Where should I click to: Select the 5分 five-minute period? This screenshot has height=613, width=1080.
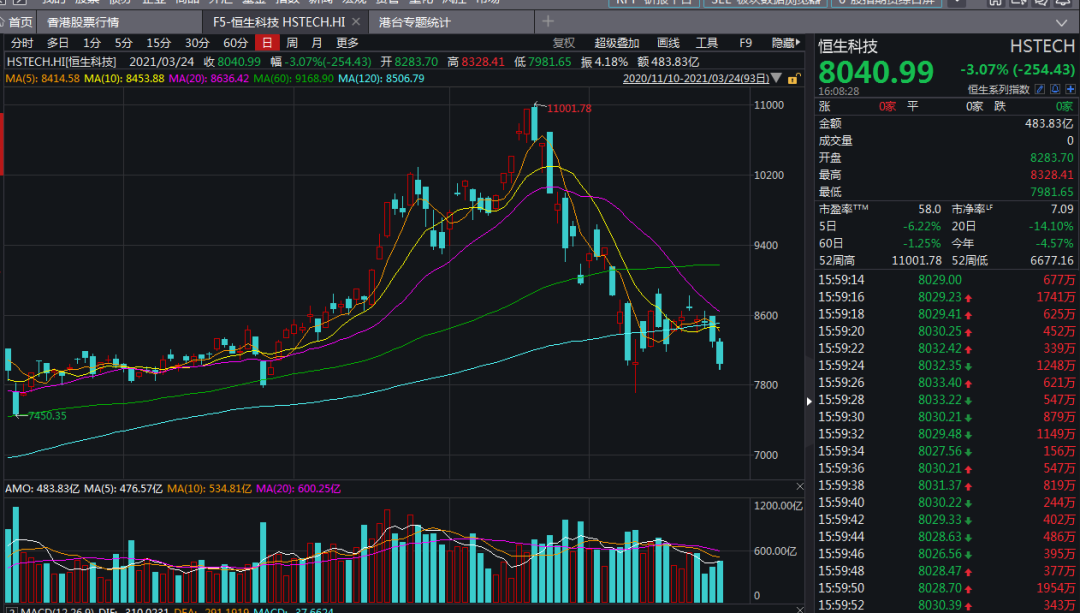(123, 43)
